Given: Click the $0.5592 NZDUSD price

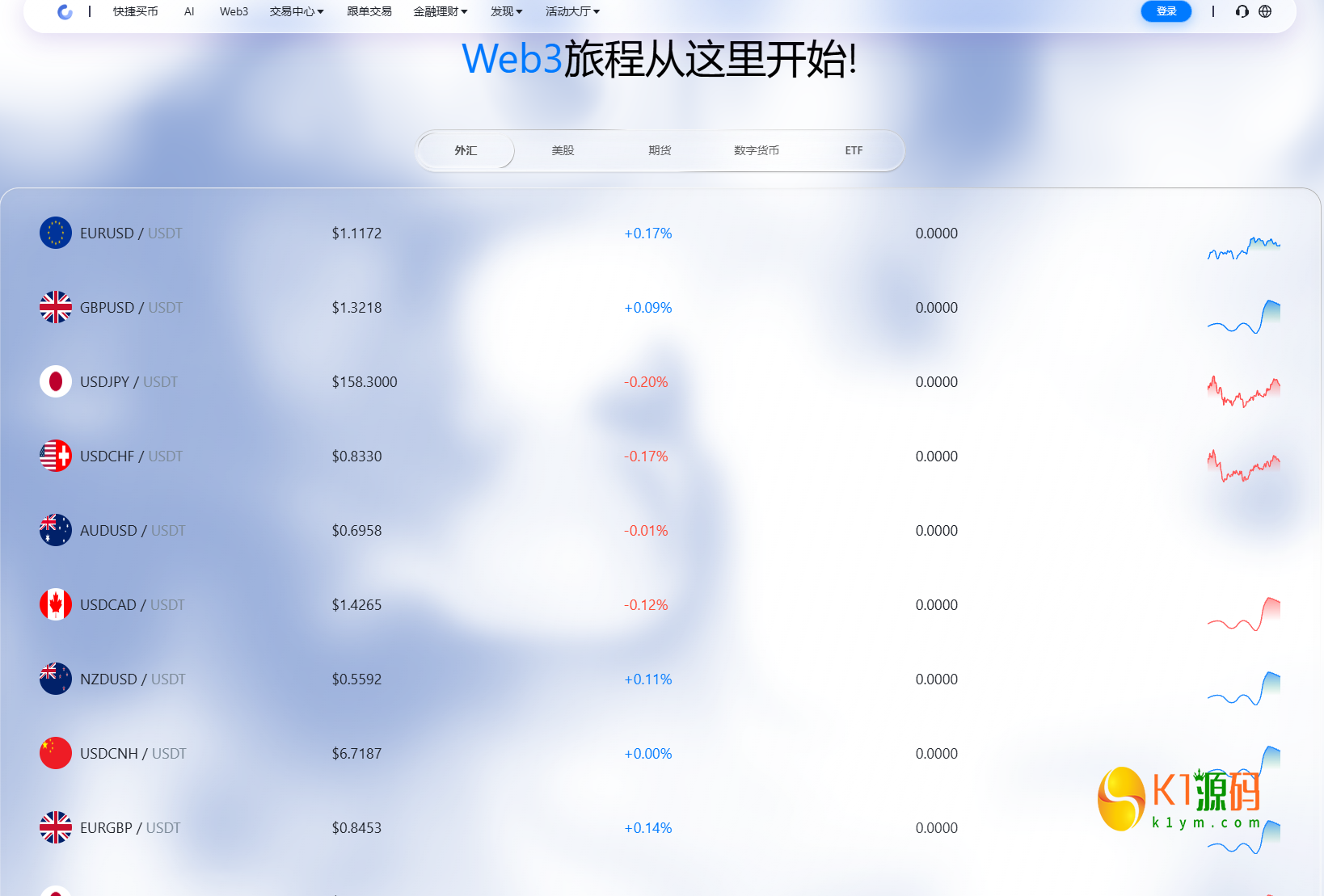Looking at the screenshot, I should [x=356, y=679].
